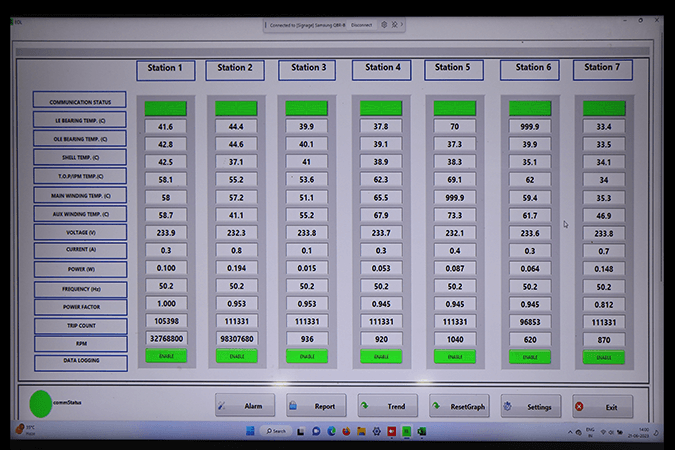
Task: Disconnect from the Samsung cast display
Action: [x=361, y=25]
